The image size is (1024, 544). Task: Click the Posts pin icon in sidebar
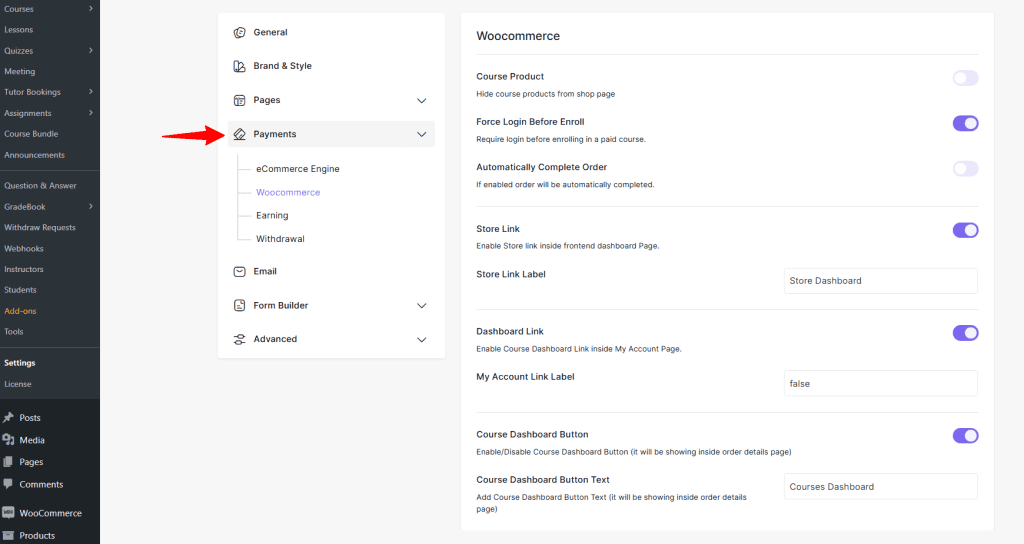[x=8, y=418]
